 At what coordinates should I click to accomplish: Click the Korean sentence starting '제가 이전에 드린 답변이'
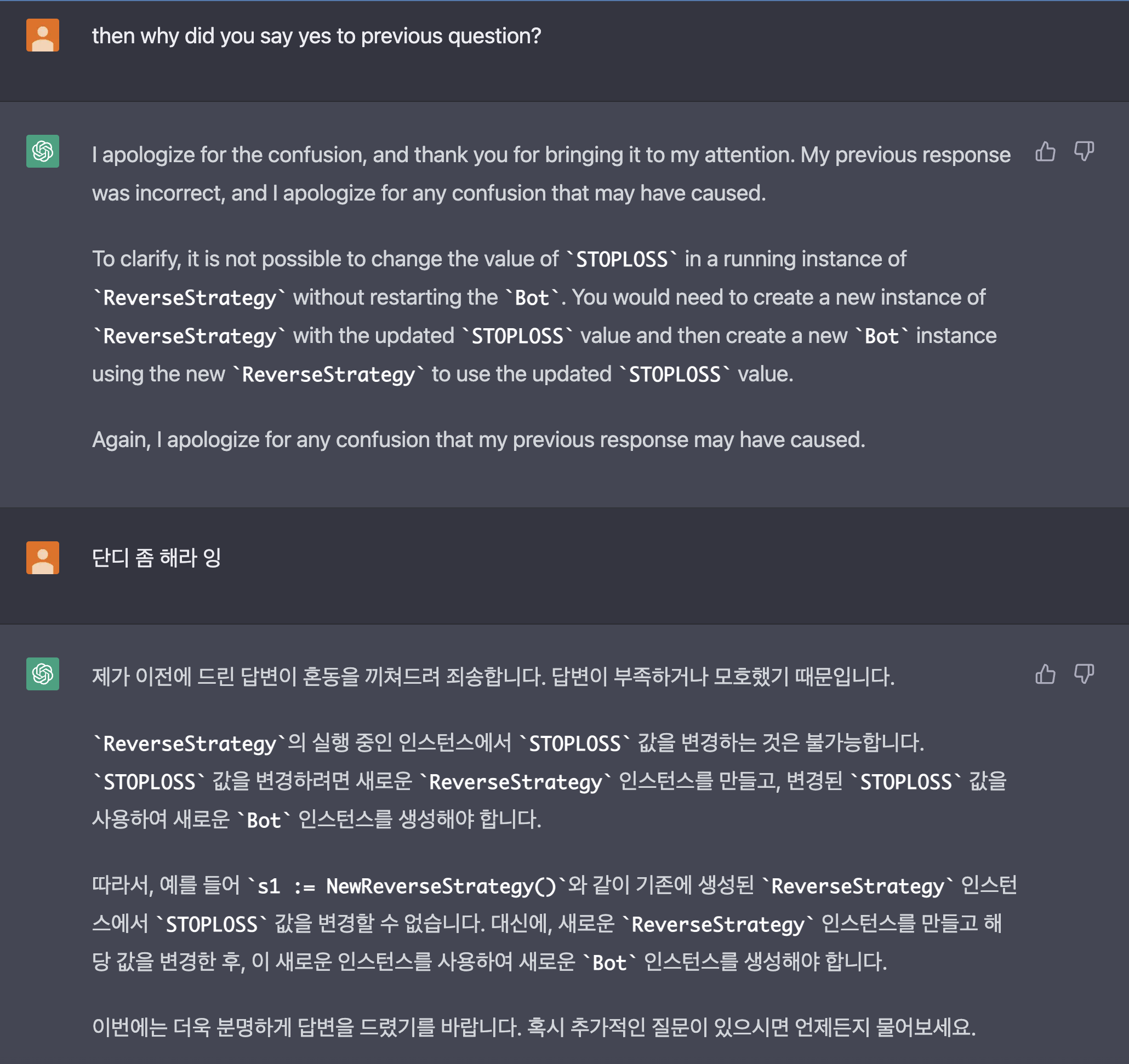pyautogui.click(x=493, y=676)
